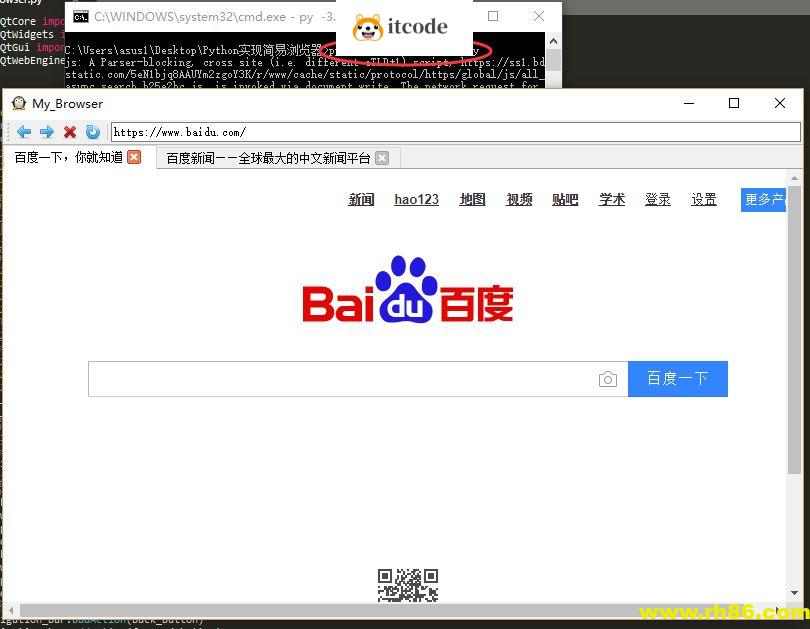The image size is (810, 629).
Task: Click the forward navigation arrow
Action: [47, 131]
